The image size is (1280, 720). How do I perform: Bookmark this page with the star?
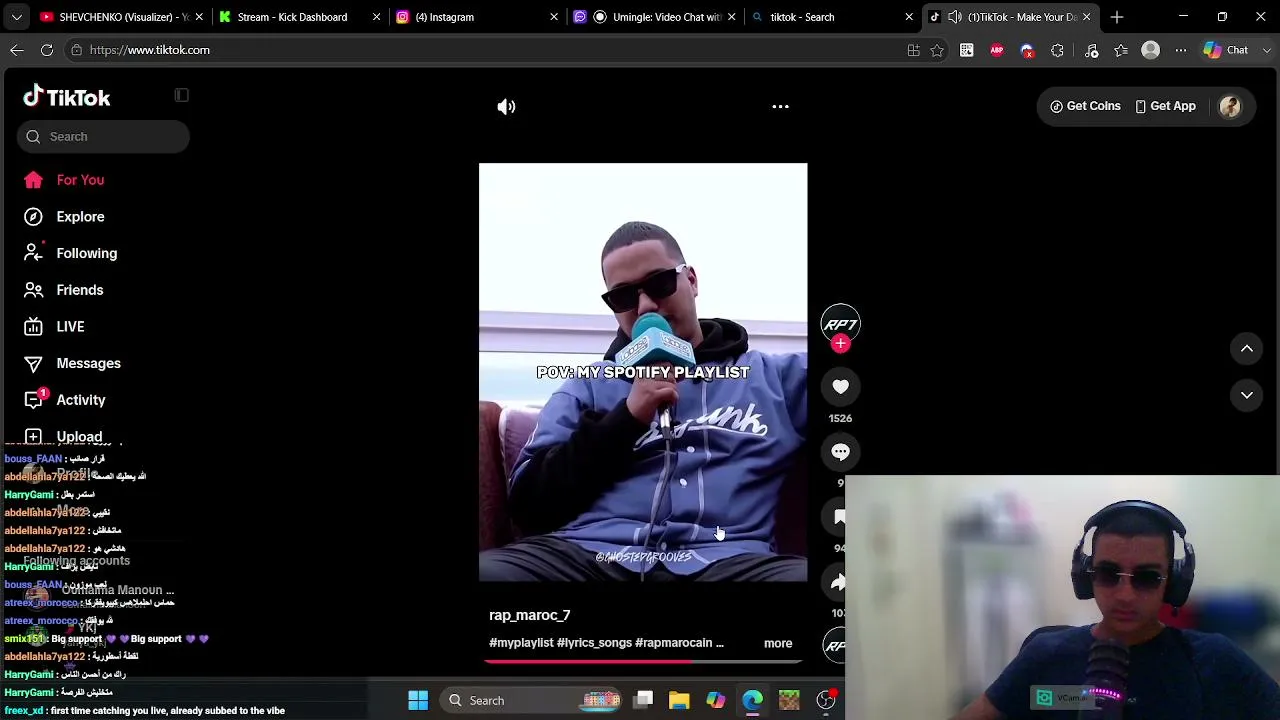point(937,50)
